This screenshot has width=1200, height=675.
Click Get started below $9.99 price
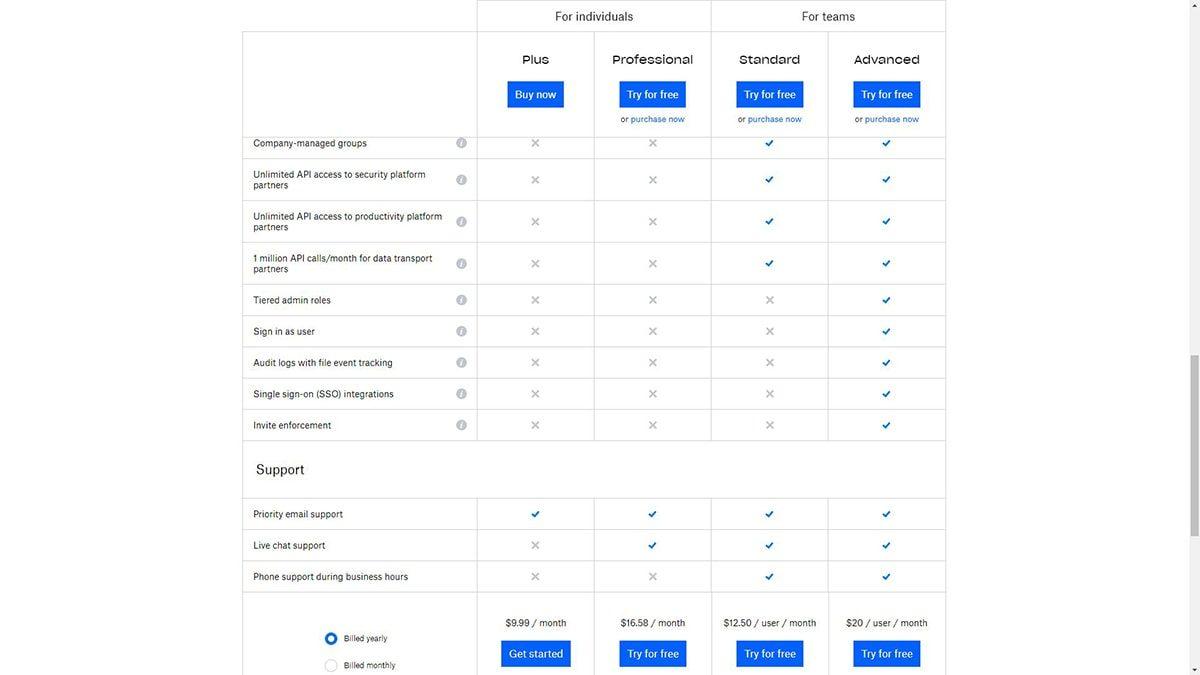click(535, 654)
